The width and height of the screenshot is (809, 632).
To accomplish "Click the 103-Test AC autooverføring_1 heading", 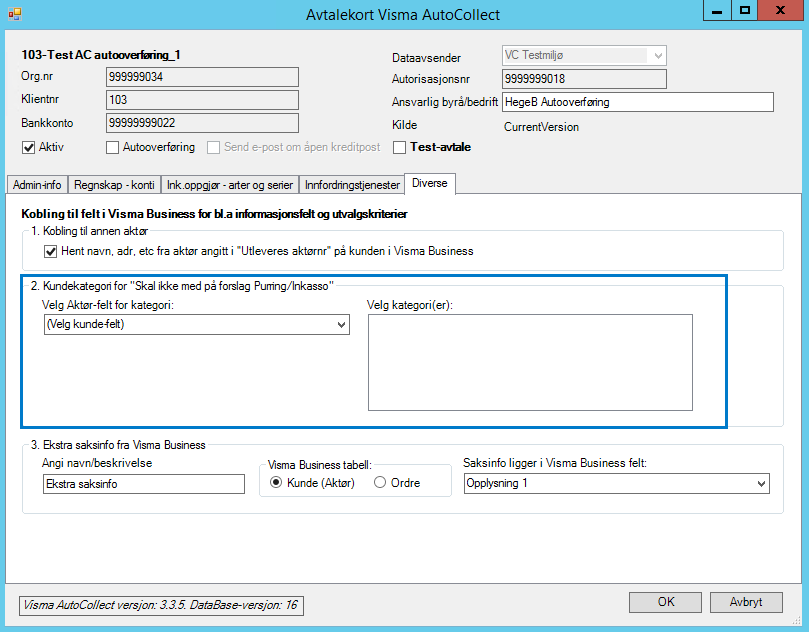I will pyautogui.click(x=101, y=55).
